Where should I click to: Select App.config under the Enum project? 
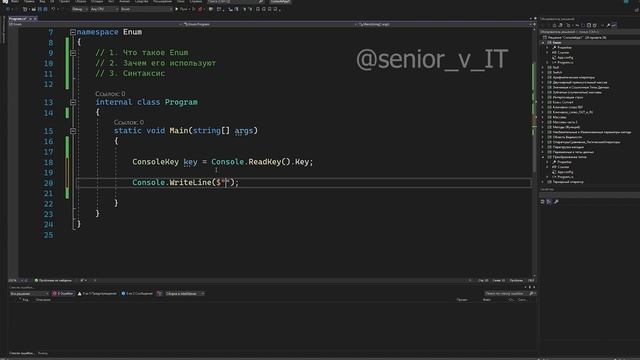point(565,58)
